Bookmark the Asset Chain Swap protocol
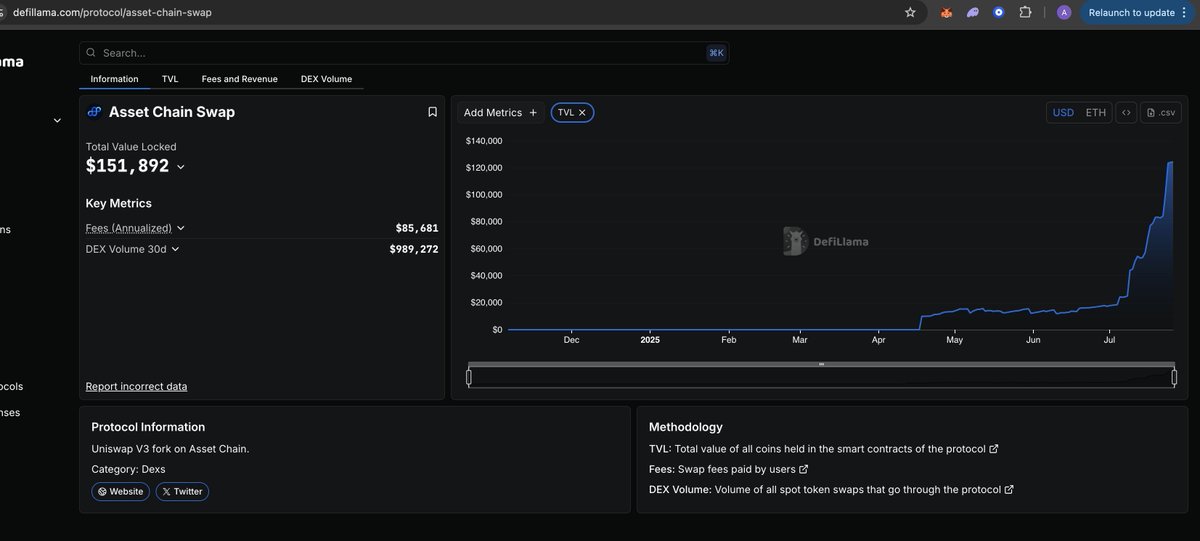 point(432,112)
